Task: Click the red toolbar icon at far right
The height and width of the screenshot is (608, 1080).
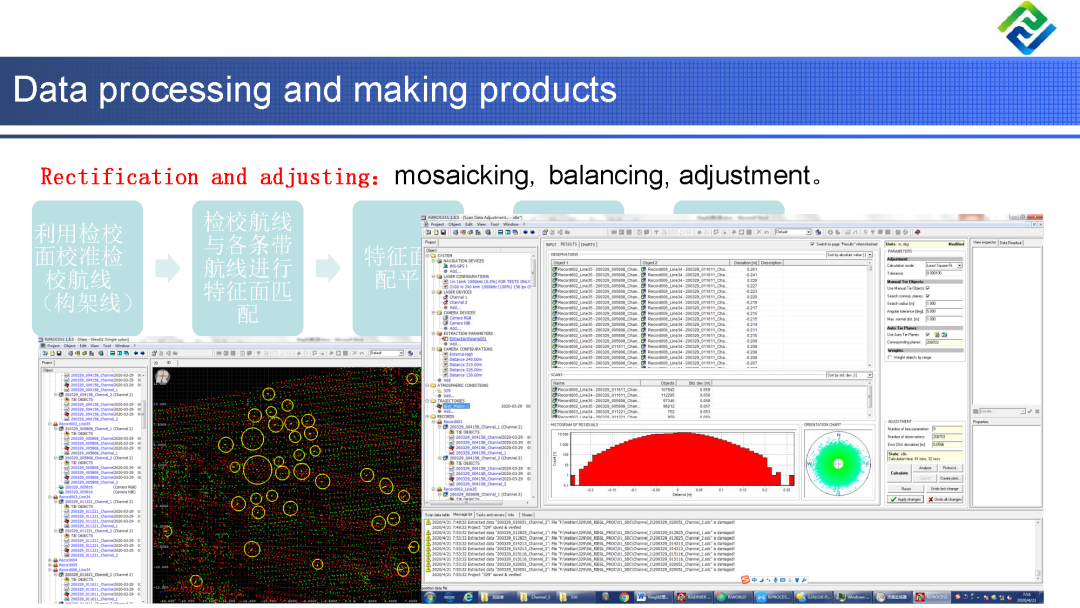Action: [917, 232]
